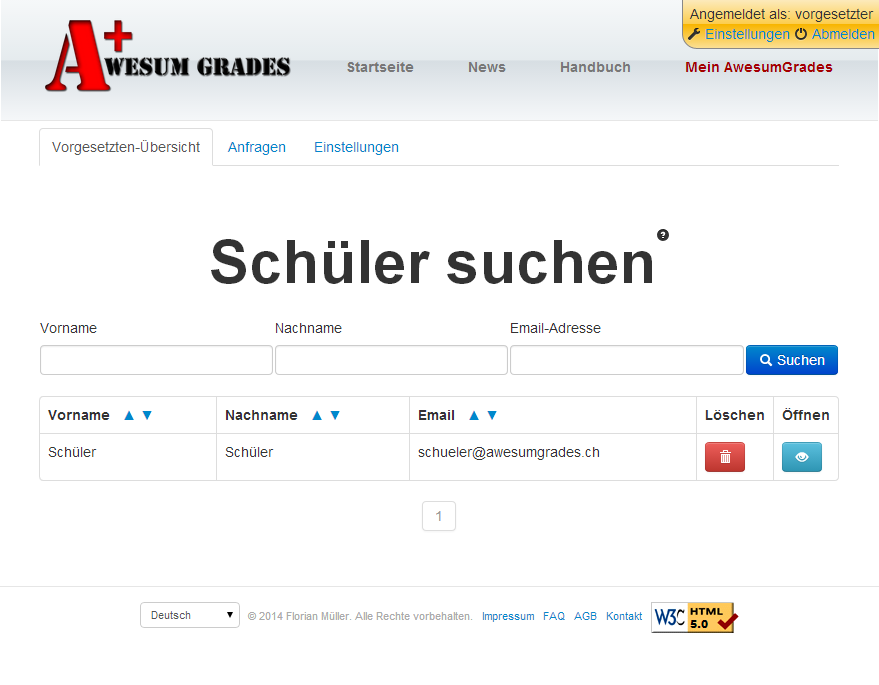Click into the Vorname input field
The image size is (879, 685).
[156, 360]
